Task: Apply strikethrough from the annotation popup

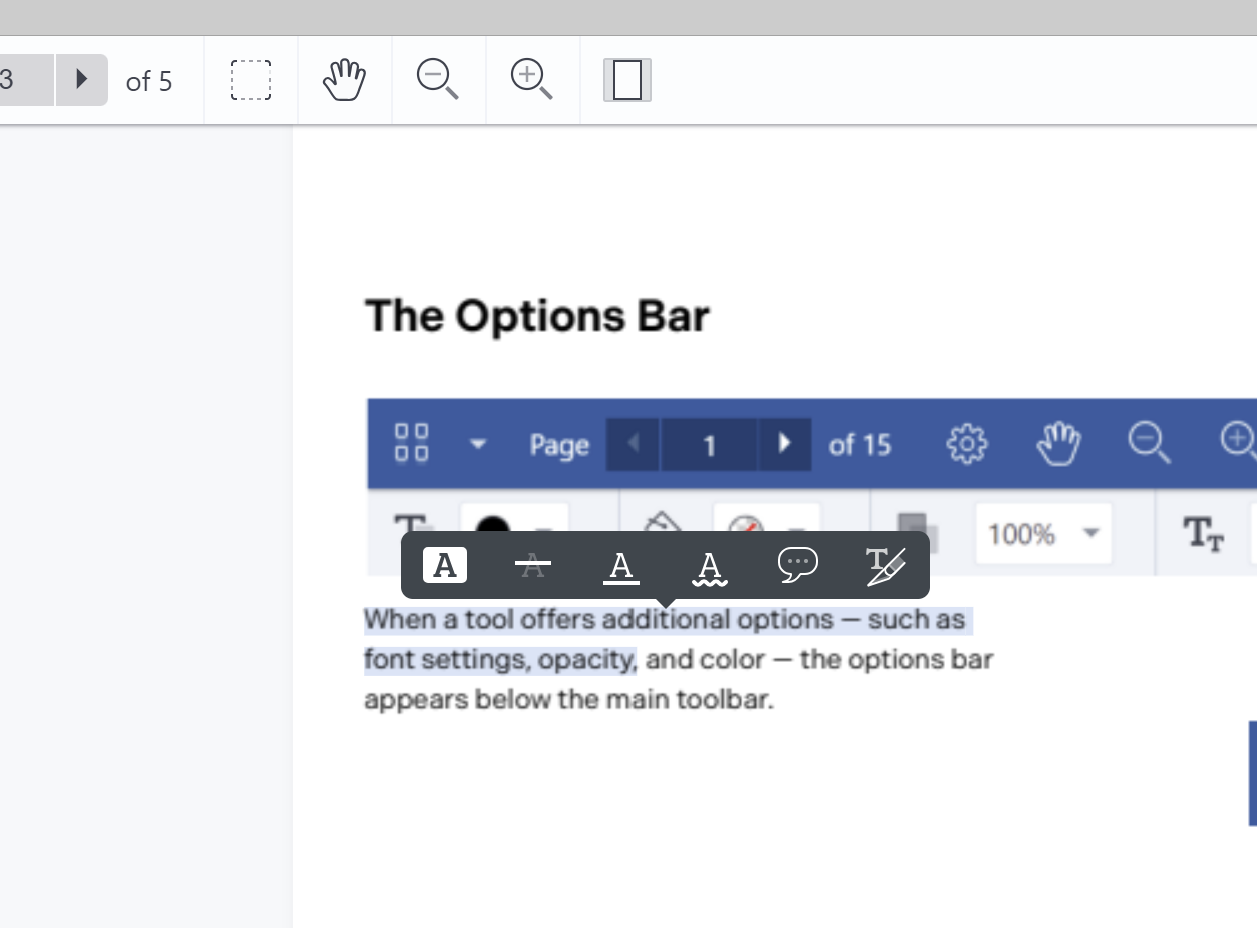Action: [x=532, y=565]
